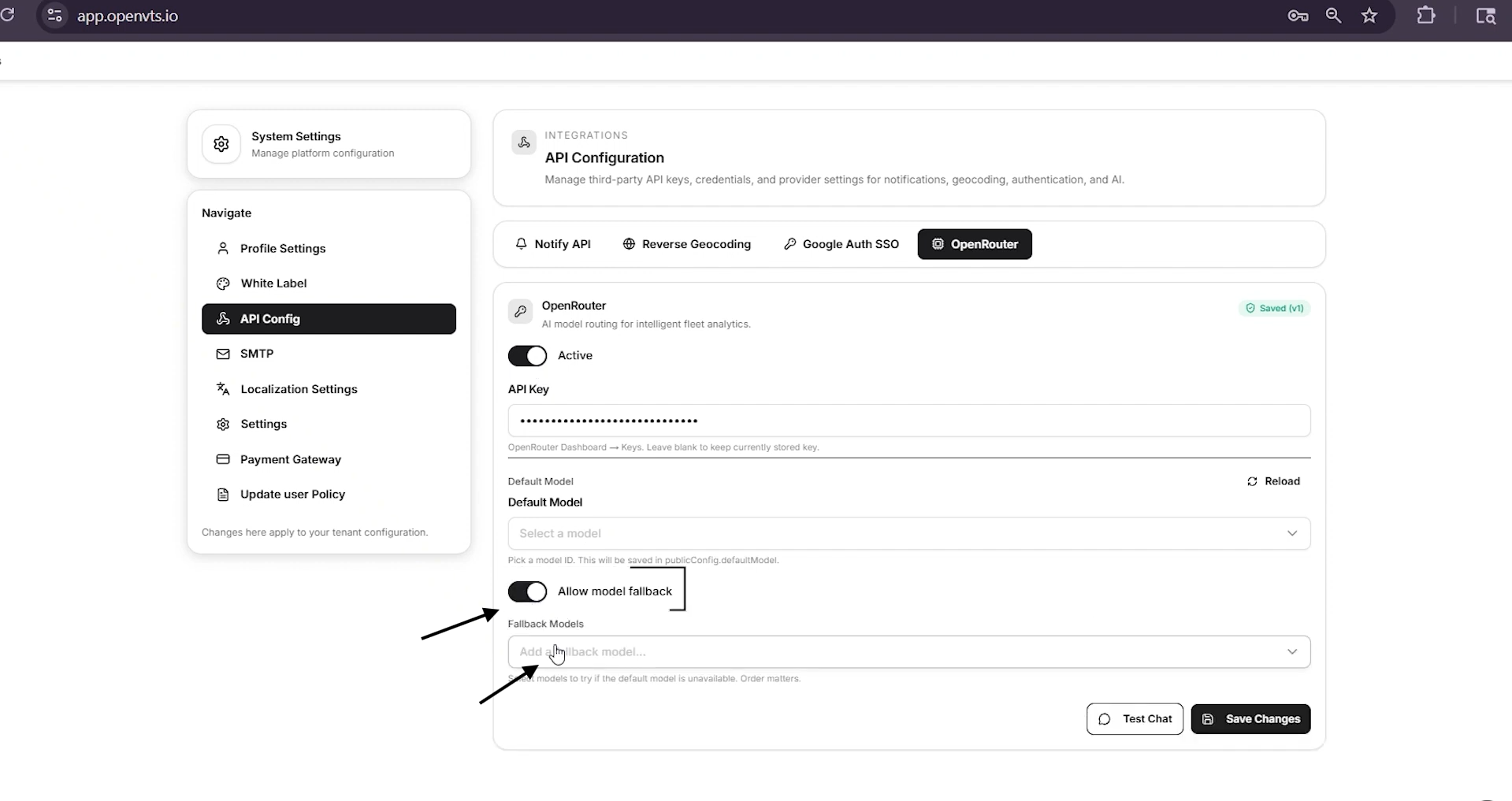Select the Google Auth SSO tab
The image size is (1512, 801).
click(x=841, y=244)
